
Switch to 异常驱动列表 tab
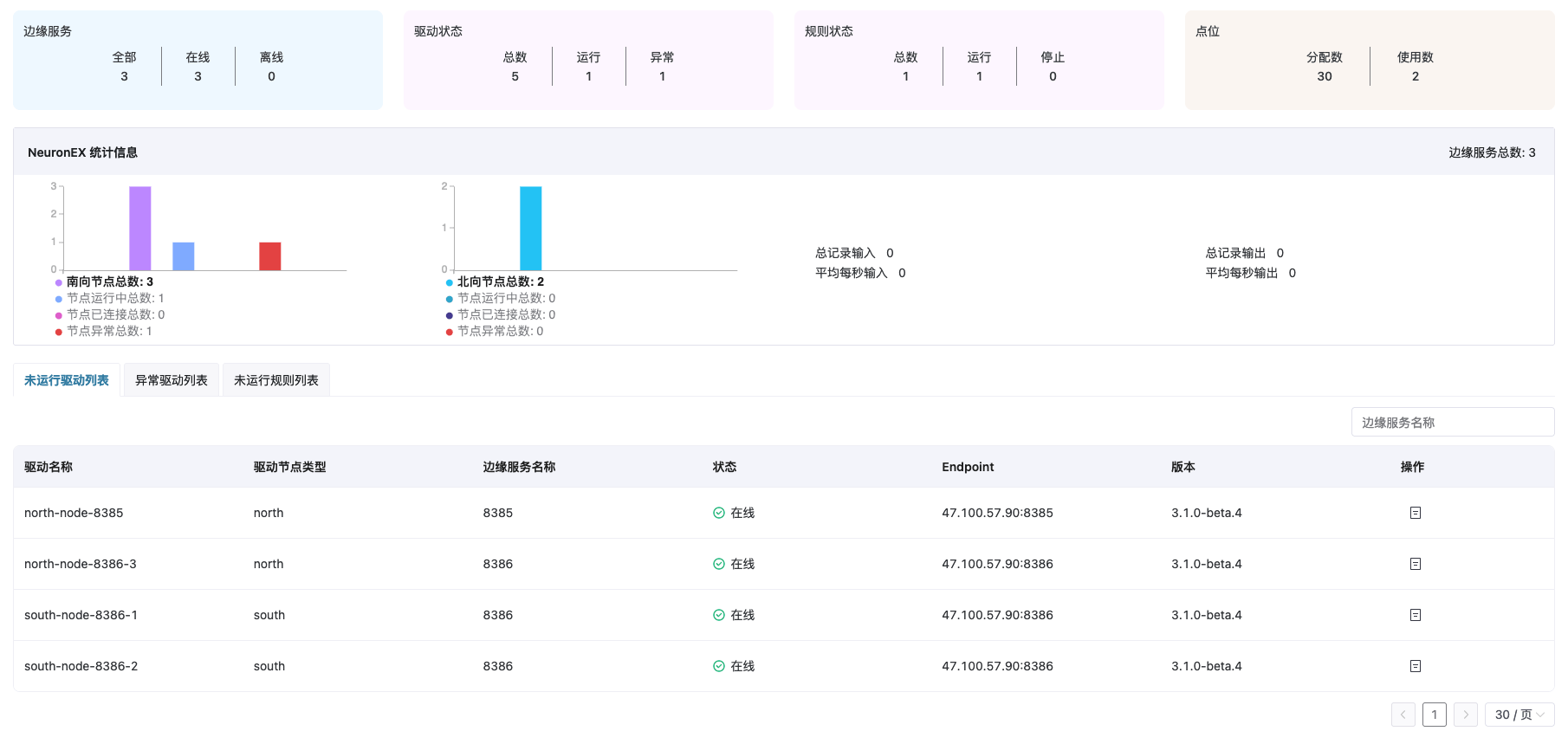172,380
